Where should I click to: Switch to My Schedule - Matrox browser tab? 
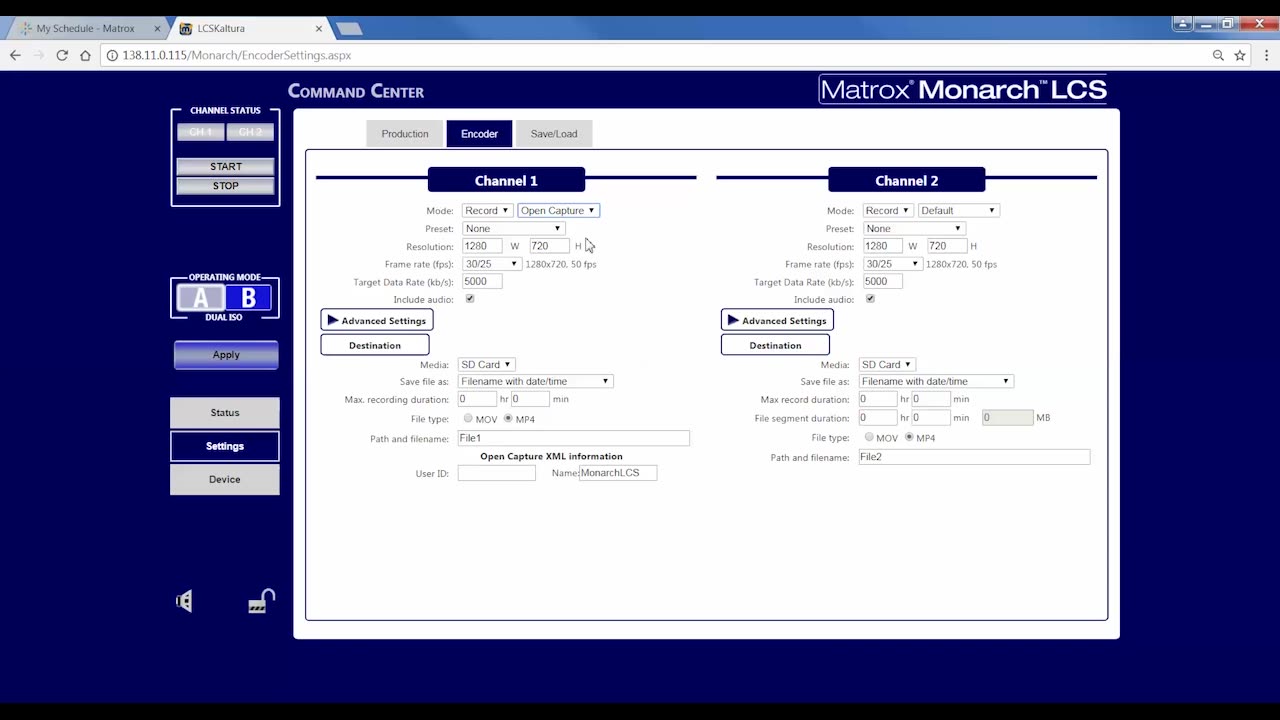coord(85,29)
